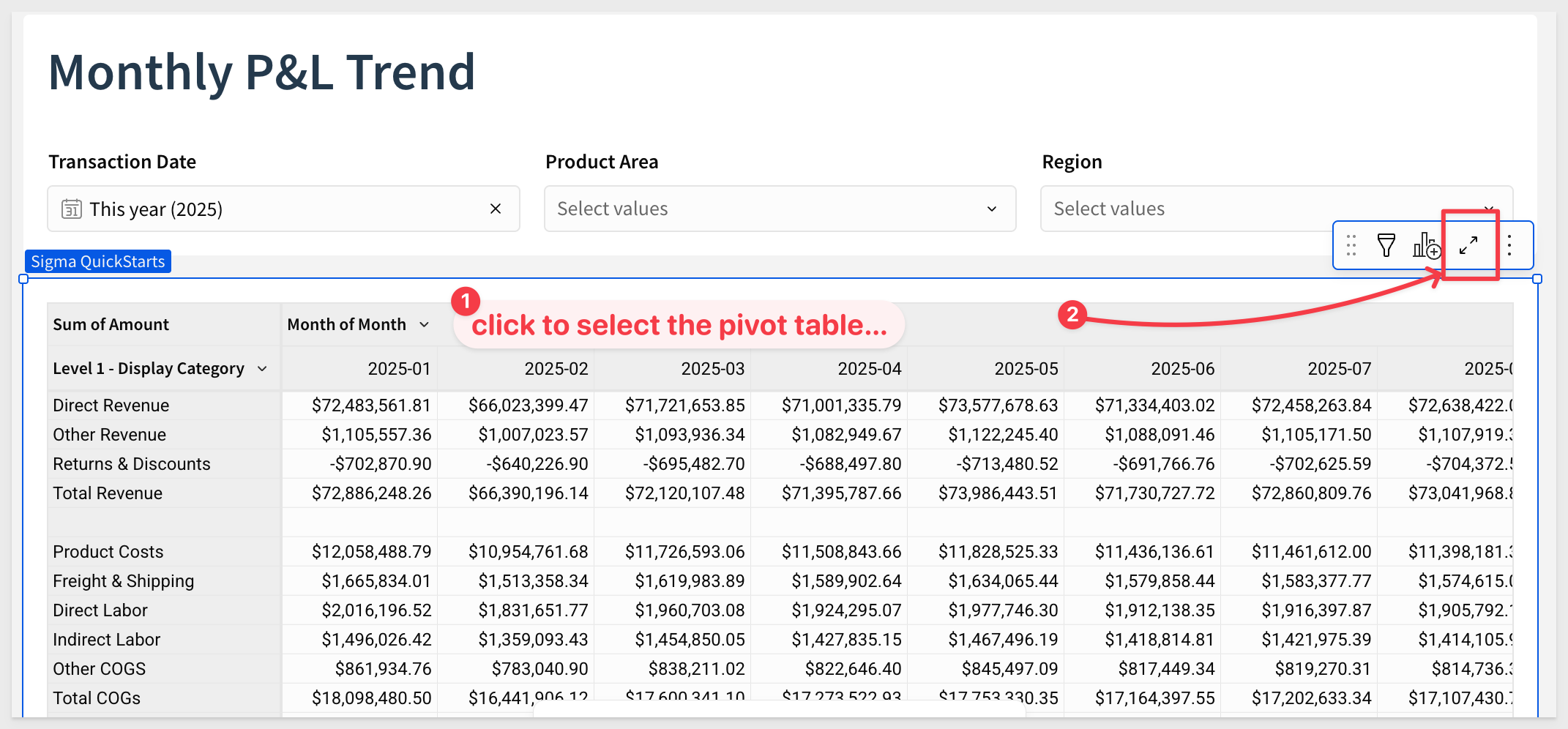Select cell $1,122,245.40 in Other Revenue
This screenshot has height=729, width=1568.
(986, 434)
